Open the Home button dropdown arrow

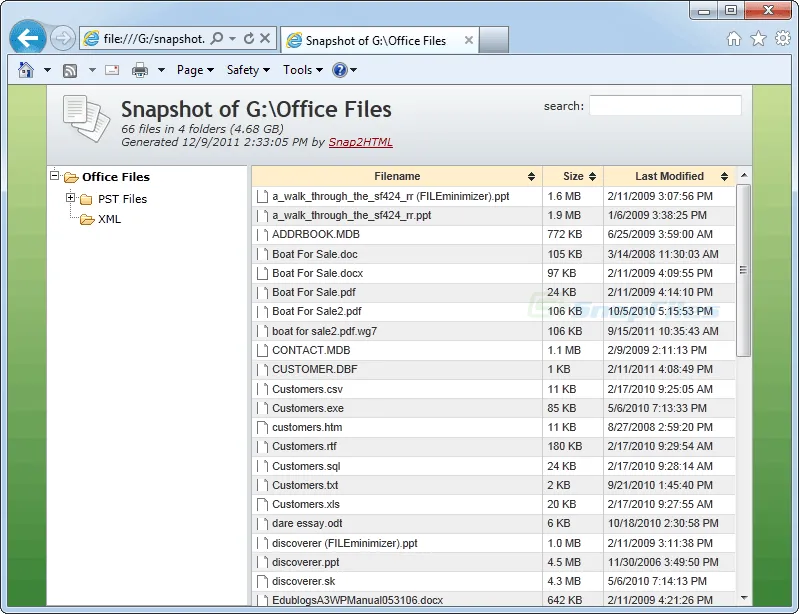click(47, 70)
